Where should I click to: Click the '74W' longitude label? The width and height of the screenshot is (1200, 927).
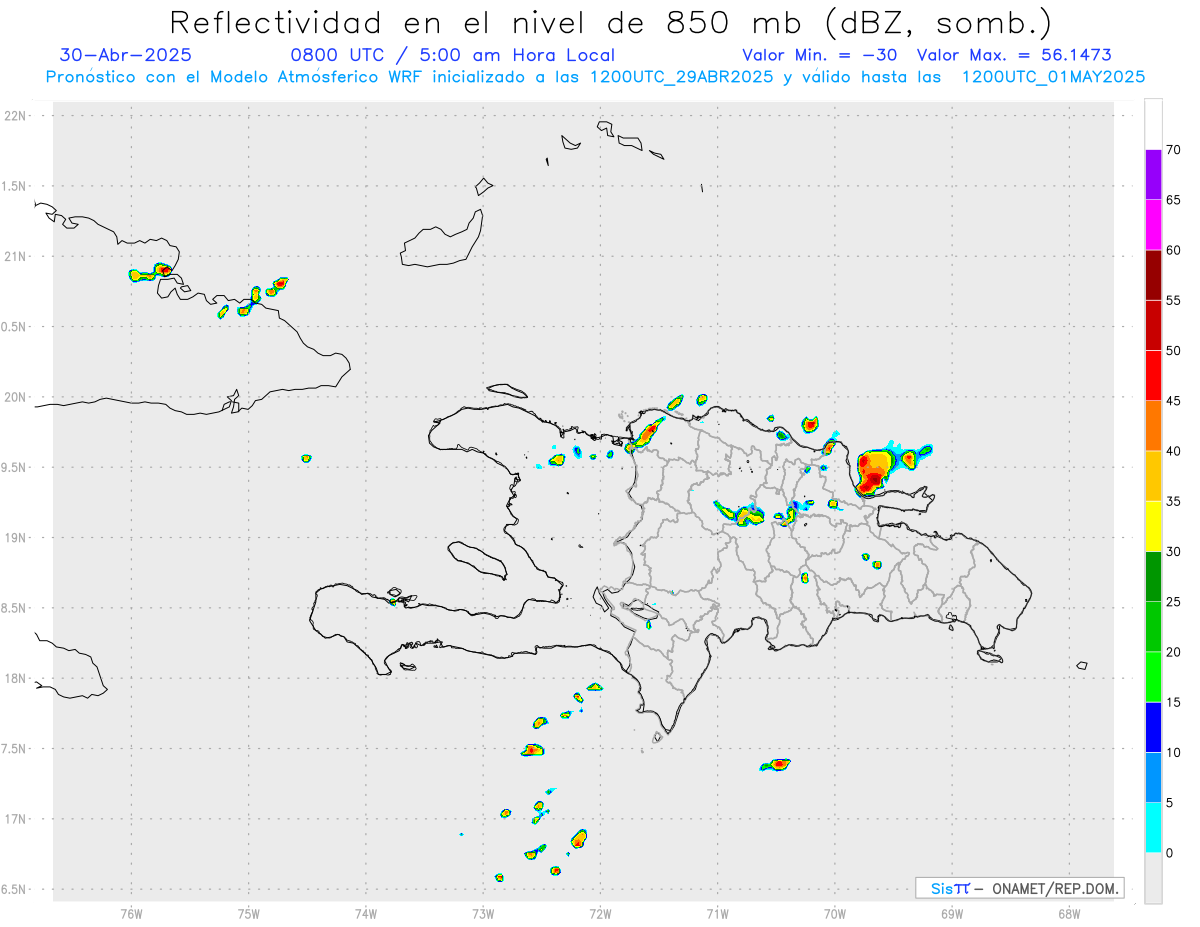coord(366,913)
